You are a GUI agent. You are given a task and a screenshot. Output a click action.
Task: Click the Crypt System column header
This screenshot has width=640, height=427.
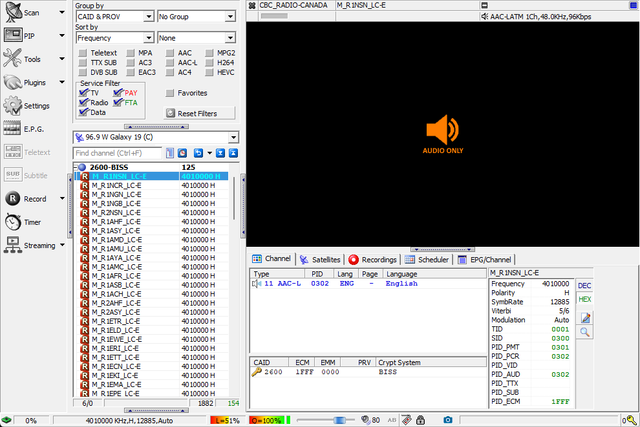[430, 362]
